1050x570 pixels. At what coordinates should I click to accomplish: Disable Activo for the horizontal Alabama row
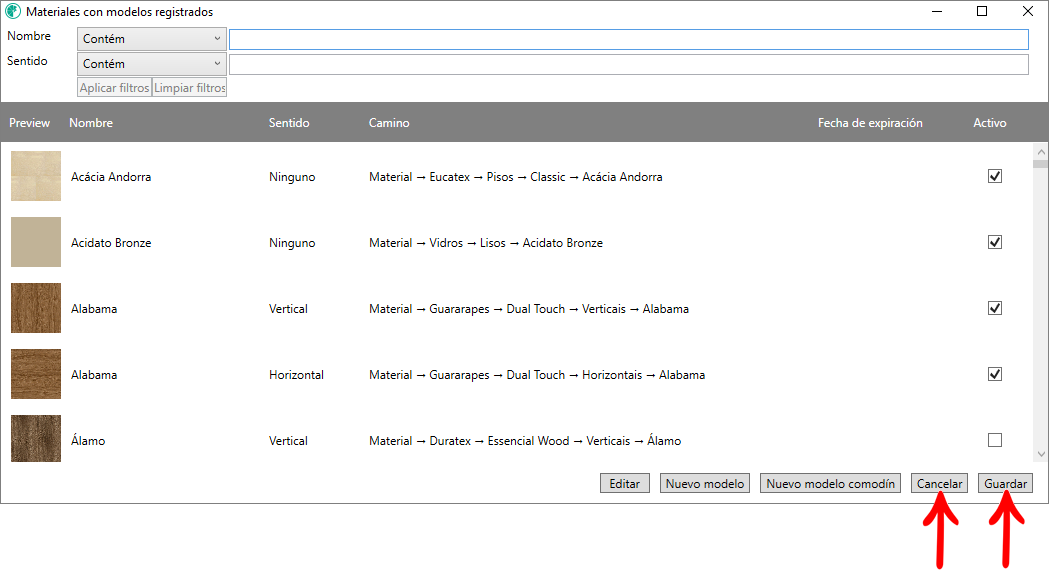coord(994,374)
